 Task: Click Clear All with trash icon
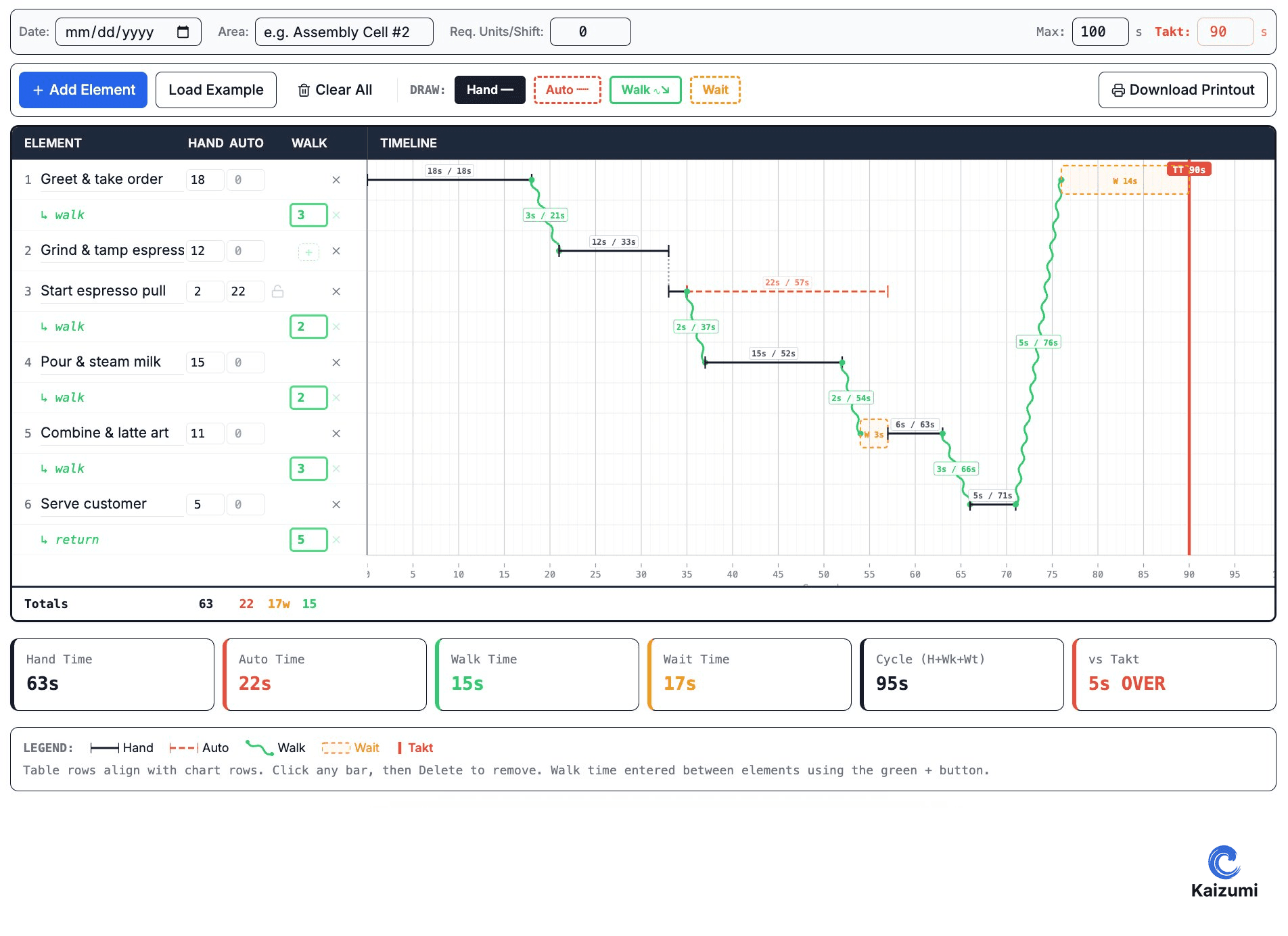point(336,90)
